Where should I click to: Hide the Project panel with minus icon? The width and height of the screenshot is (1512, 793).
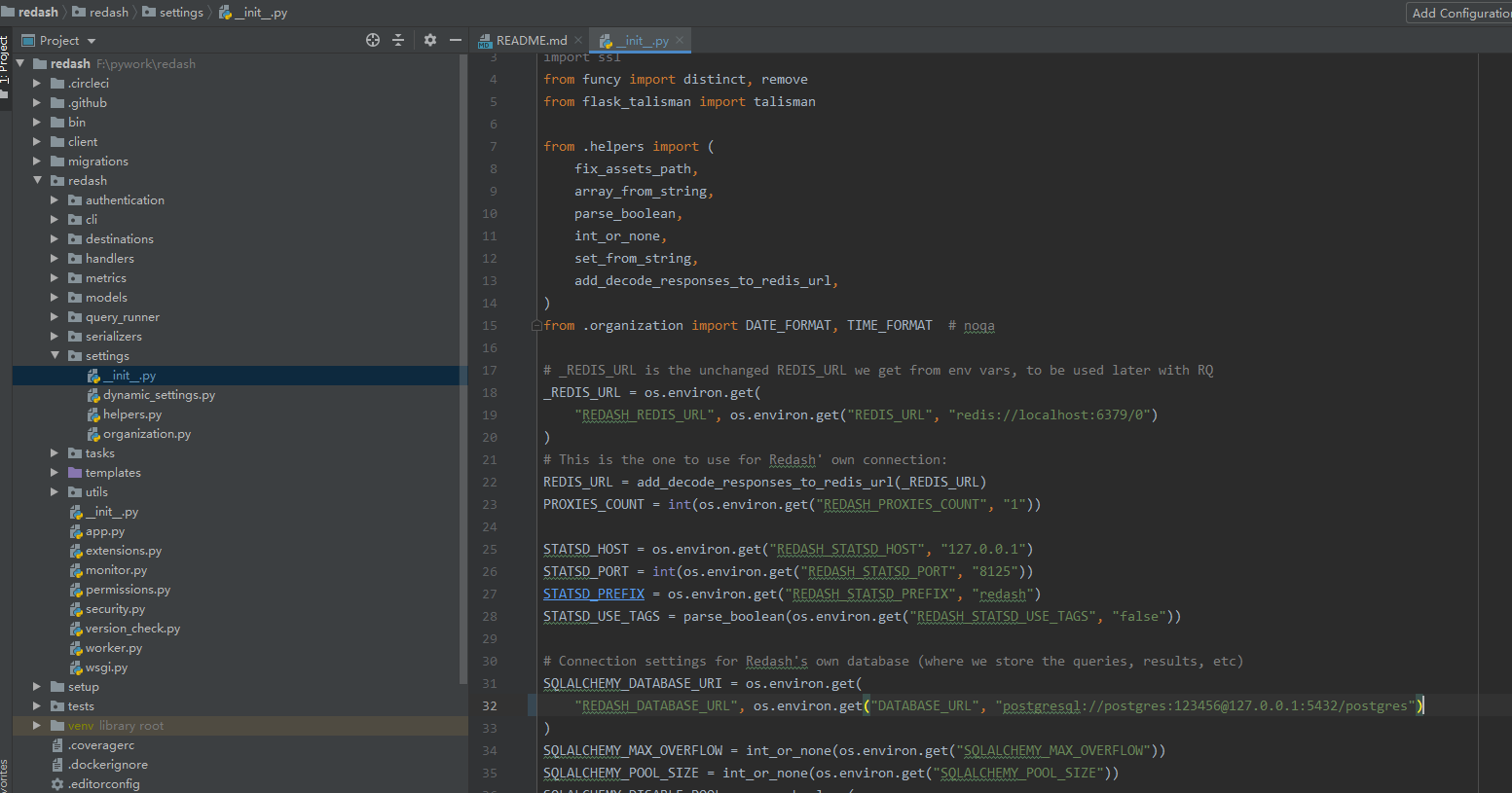click(455, 40)
